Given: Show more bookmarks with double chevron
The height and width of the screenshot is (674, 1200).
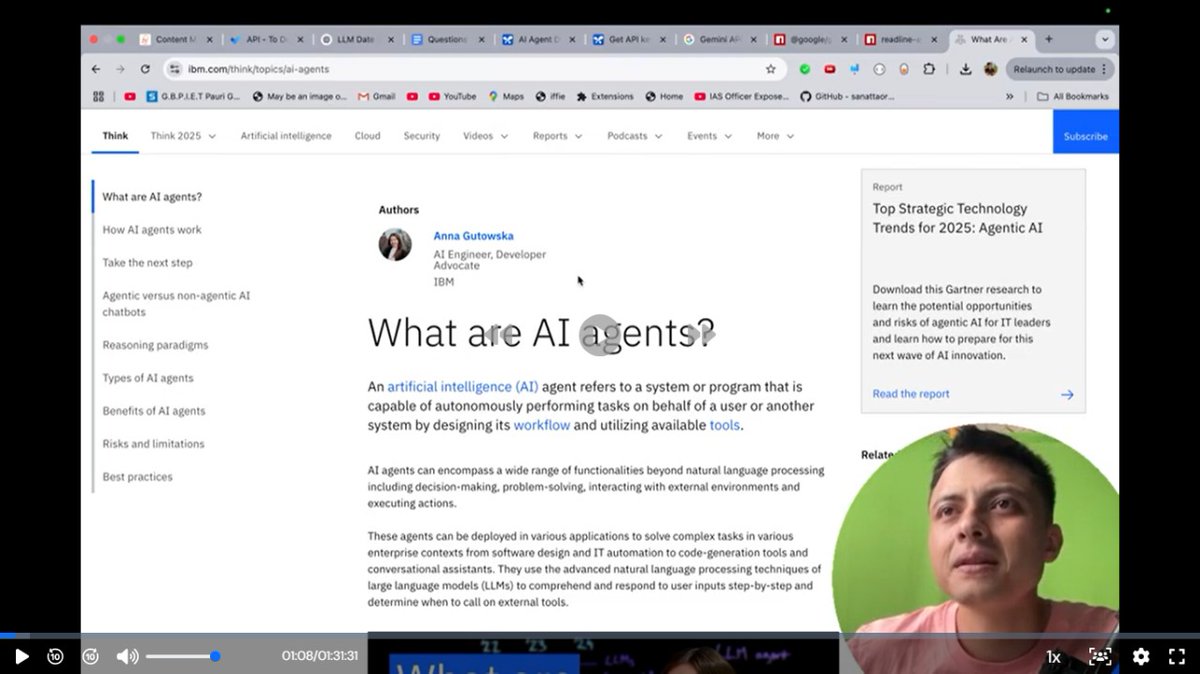Looking at the screenshot, I should click(x=1009, y=97).
